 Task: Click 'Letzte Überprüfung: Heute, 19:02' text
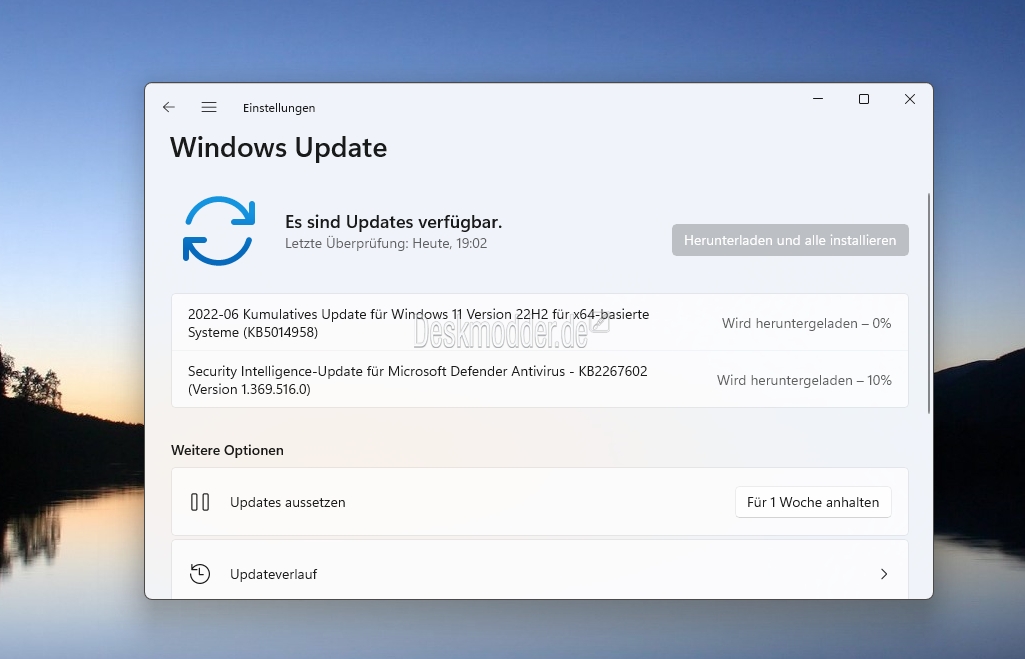coord(386,243)
